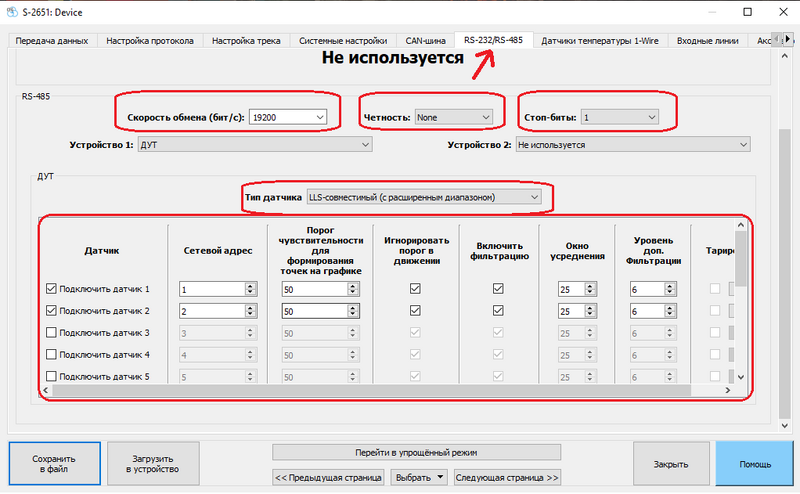Increase Сетевой адрес of sensor 1
Image resolution: width=800 pixels, height=494 pixels.
(x=250, y=286)
